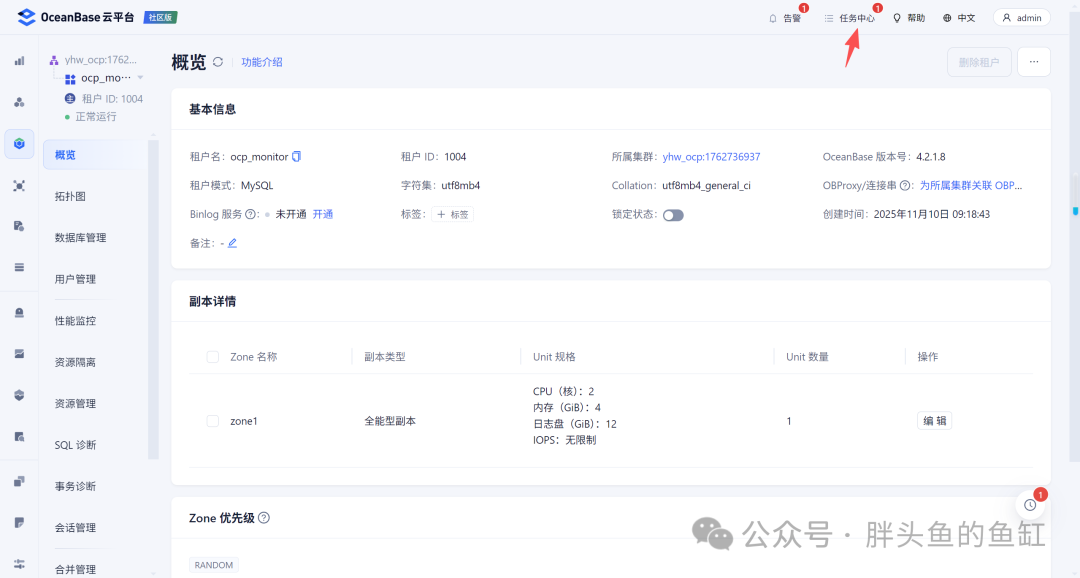Open the 中文 language selector

coord(959,18)
